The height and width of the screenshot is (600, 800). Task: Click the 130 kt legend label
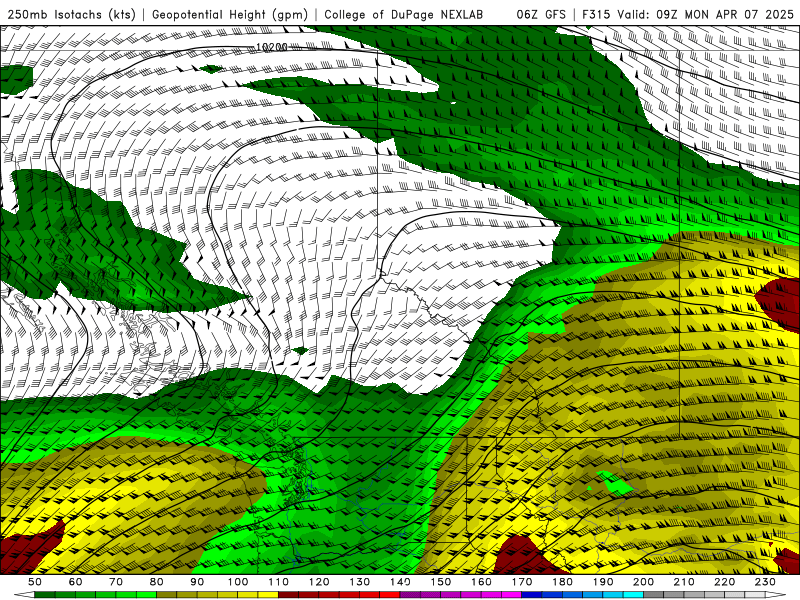[359, 582]
